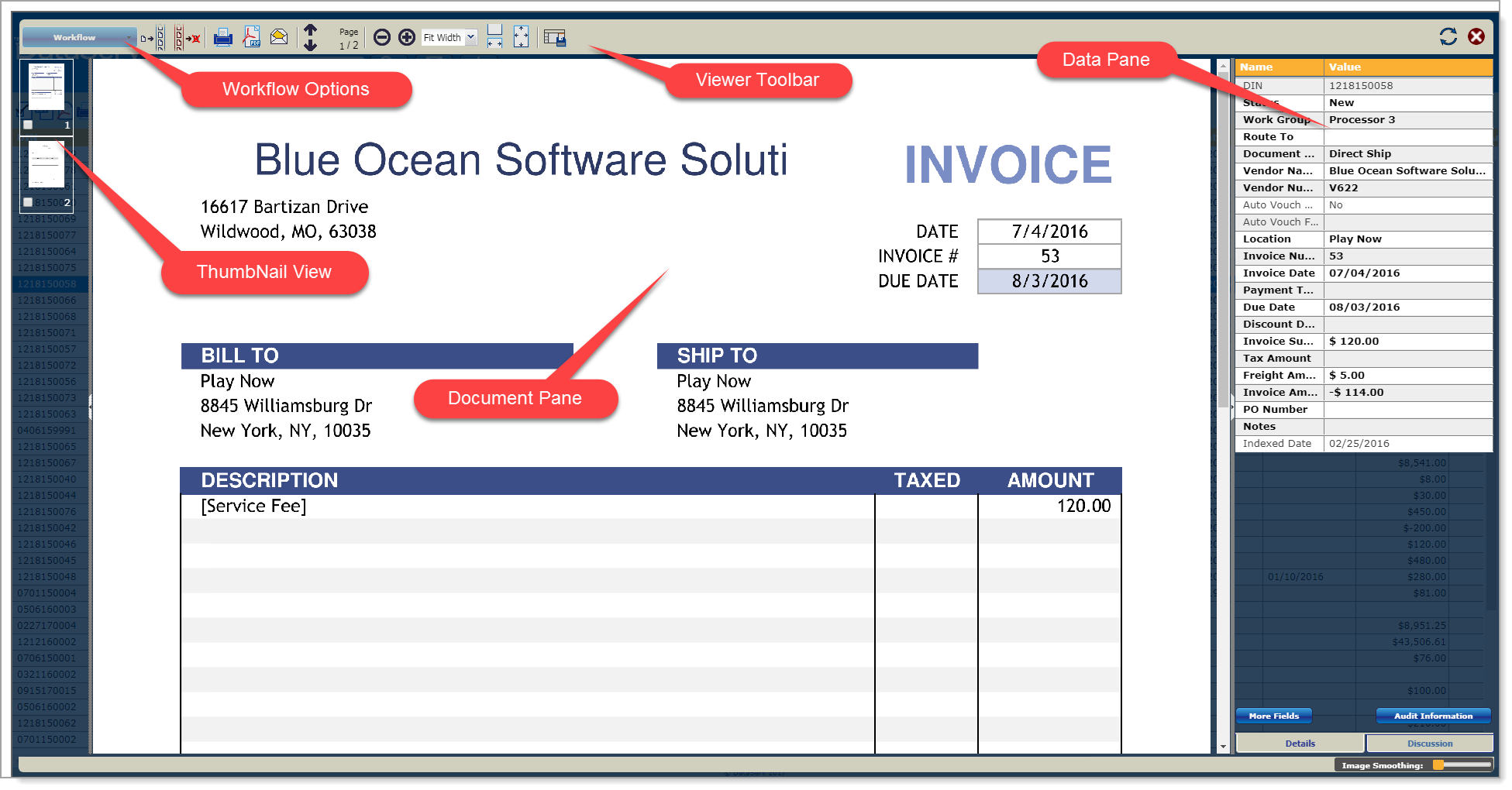Click the Payment Terms empty value field

pyautogui.click(x=1408, y=290)
